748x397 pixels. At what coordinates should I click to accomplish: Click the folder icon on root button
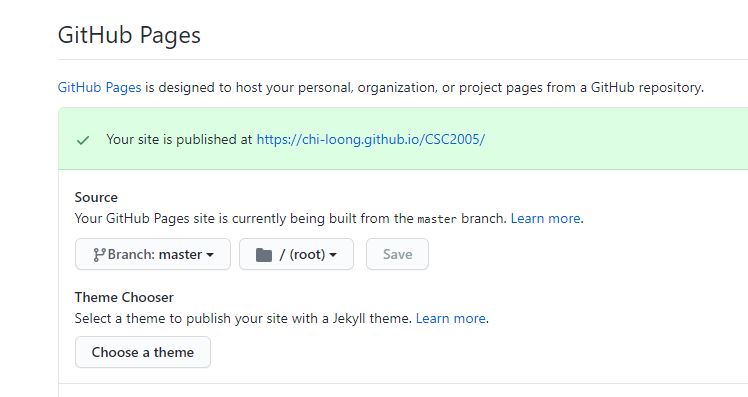(x=264, y=255)
